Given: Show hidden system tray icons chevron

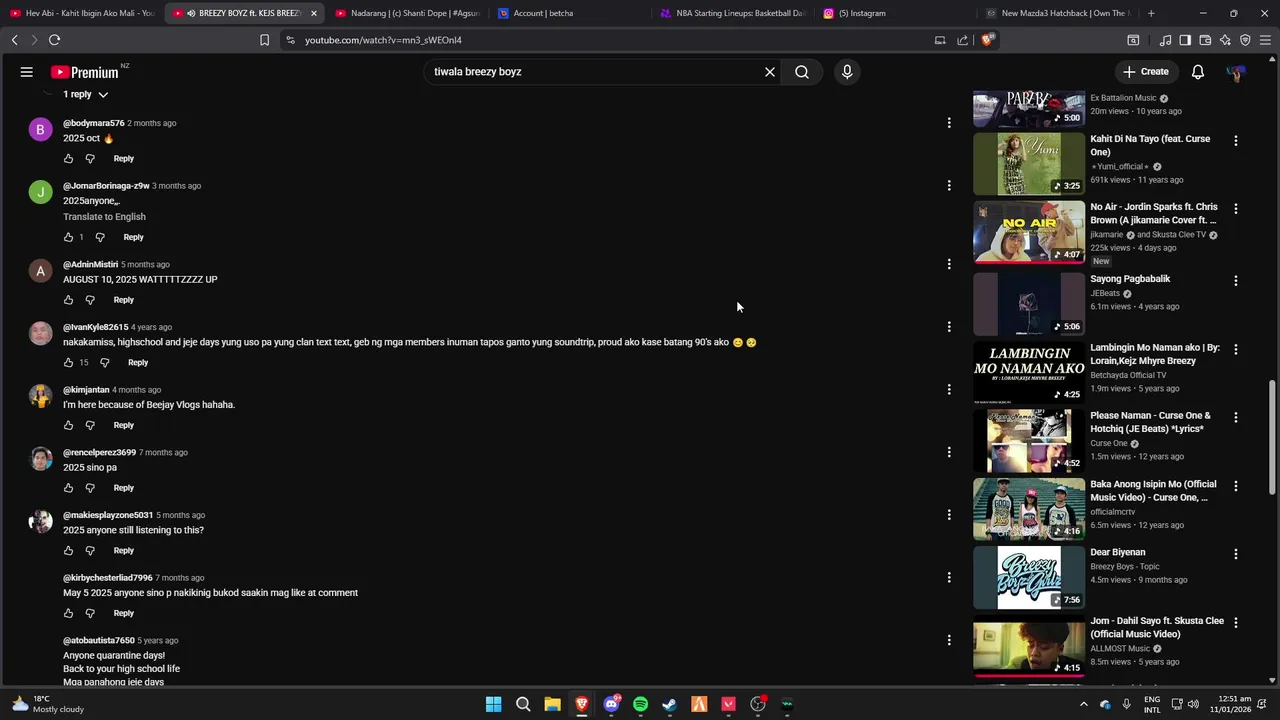Looking at the screenshot, I should (x=1083, y=704).
